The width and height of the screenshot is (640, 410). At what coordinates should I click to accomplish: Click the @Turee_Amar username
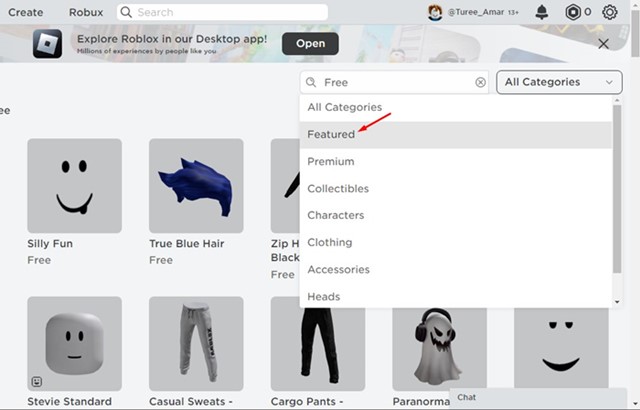click(476, 12)
